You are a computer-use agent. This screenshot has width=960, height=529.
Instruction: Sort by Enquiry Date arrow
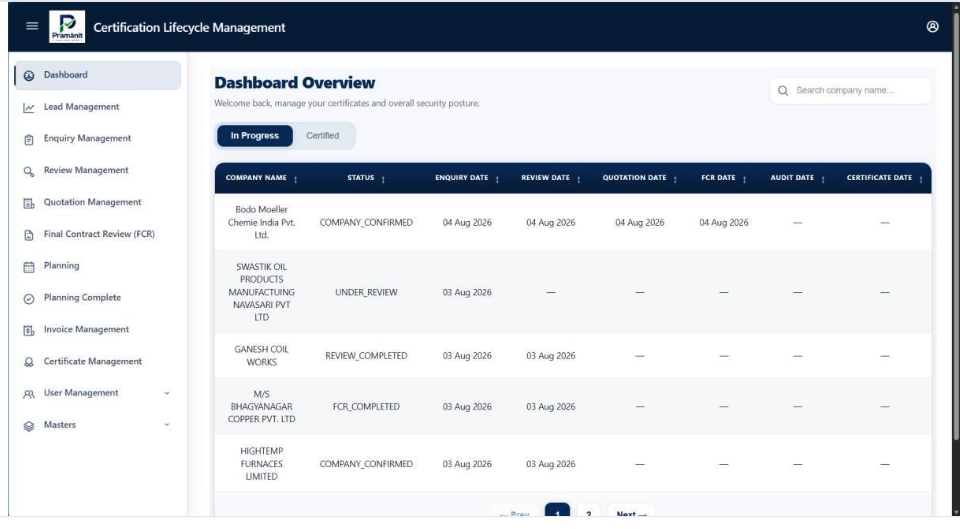tap(497, 179)
